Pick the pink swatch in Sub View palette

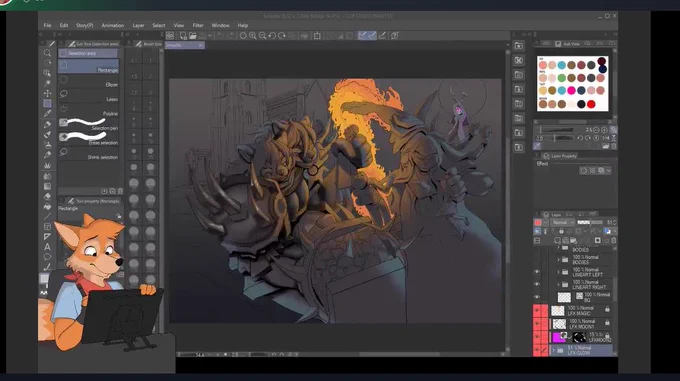pyautogui.click(x=571, y=90)
